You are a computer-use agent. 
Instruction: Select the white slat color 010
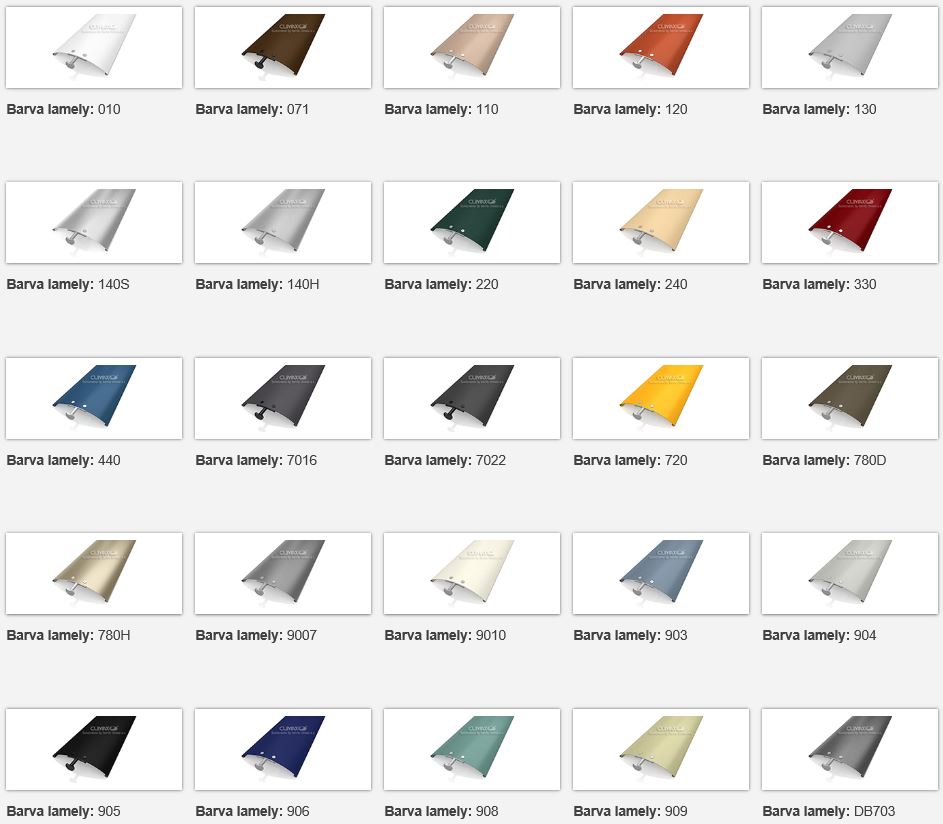(x=94, y=48)
